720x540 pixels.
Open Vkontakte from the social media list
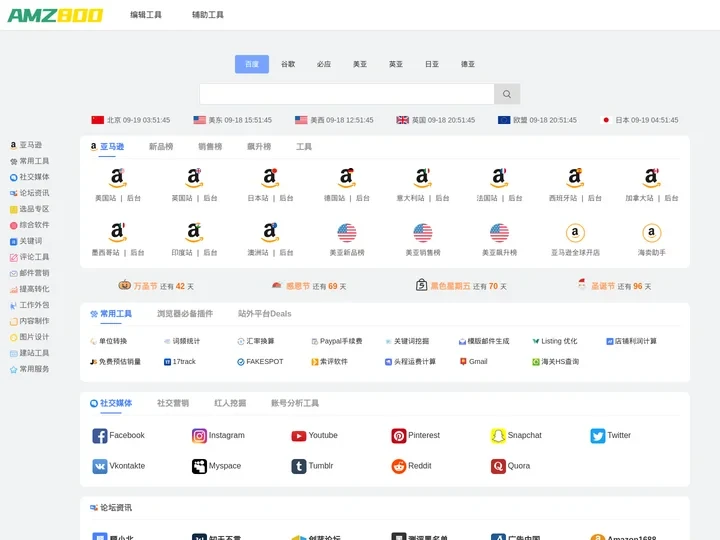pyautogui.click(x=118, y=466)
